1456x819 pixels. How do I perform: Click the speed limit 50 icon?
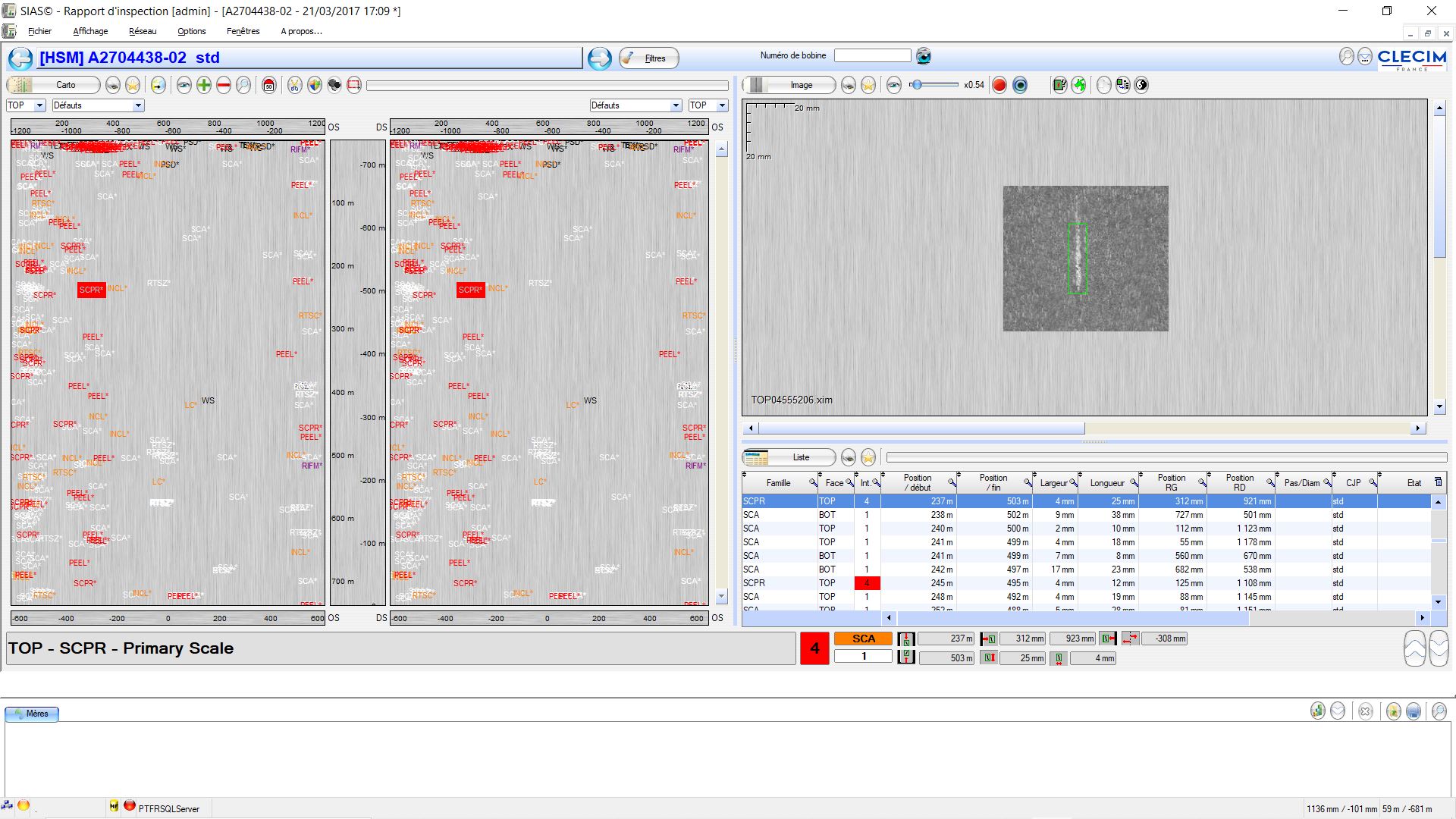click(268, 85)
